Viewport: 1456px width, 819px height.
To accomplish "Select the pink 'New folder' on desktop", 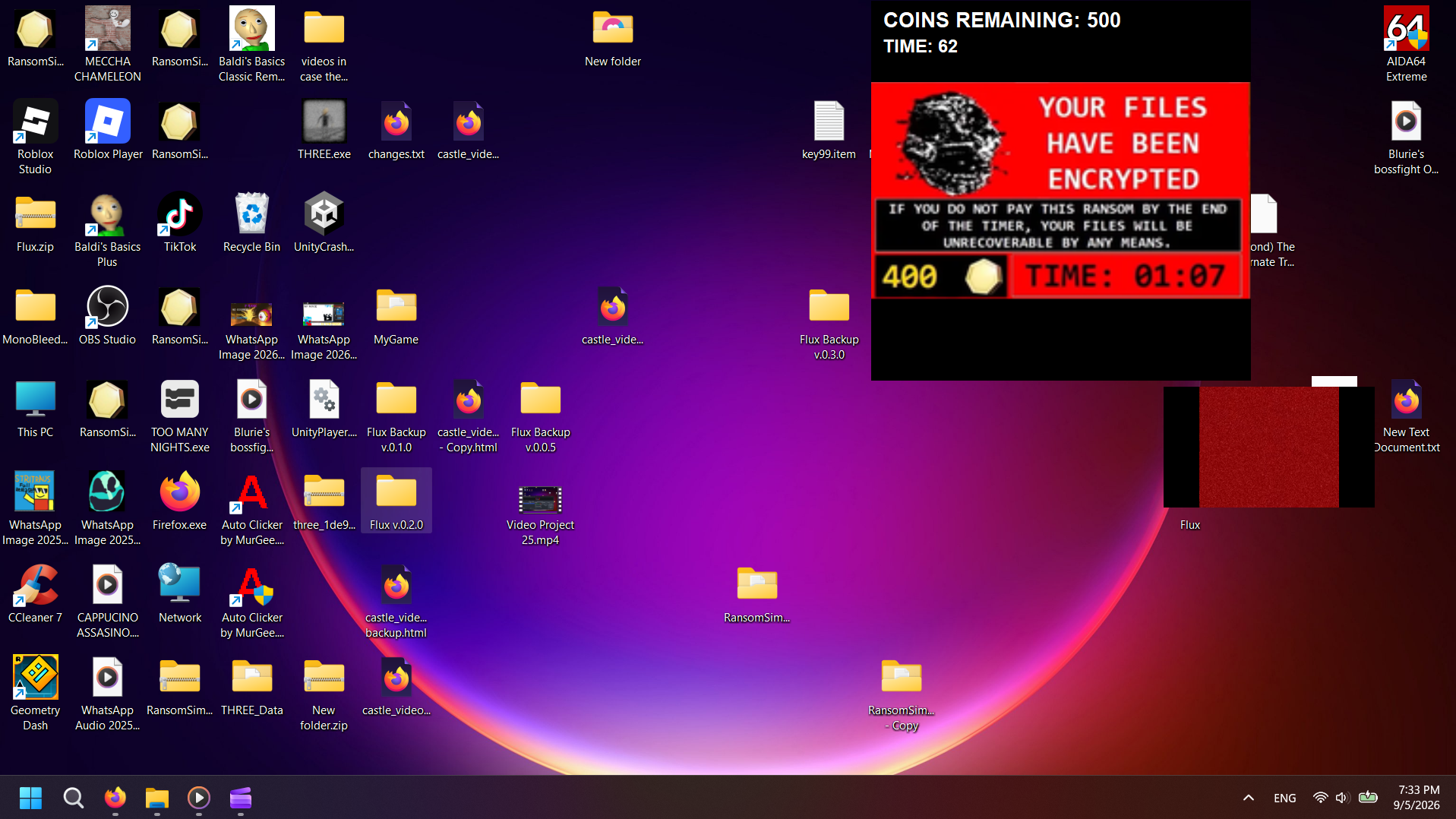I will 612,37.
